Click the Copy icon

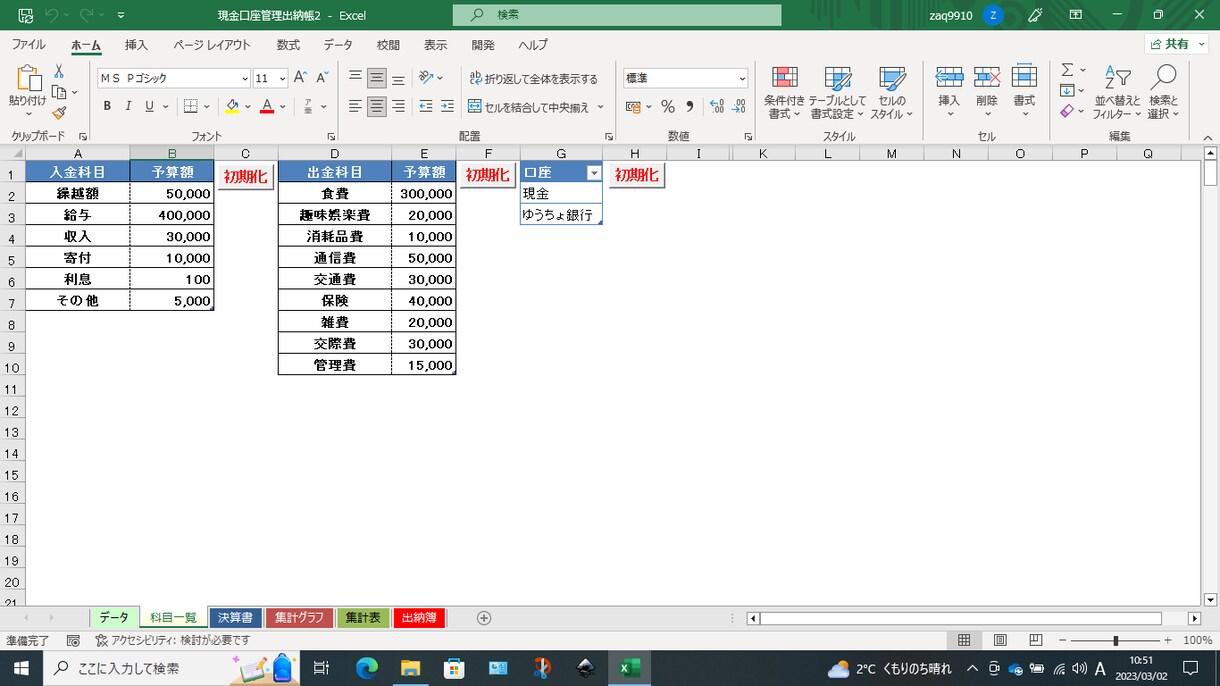pos(59,92)
